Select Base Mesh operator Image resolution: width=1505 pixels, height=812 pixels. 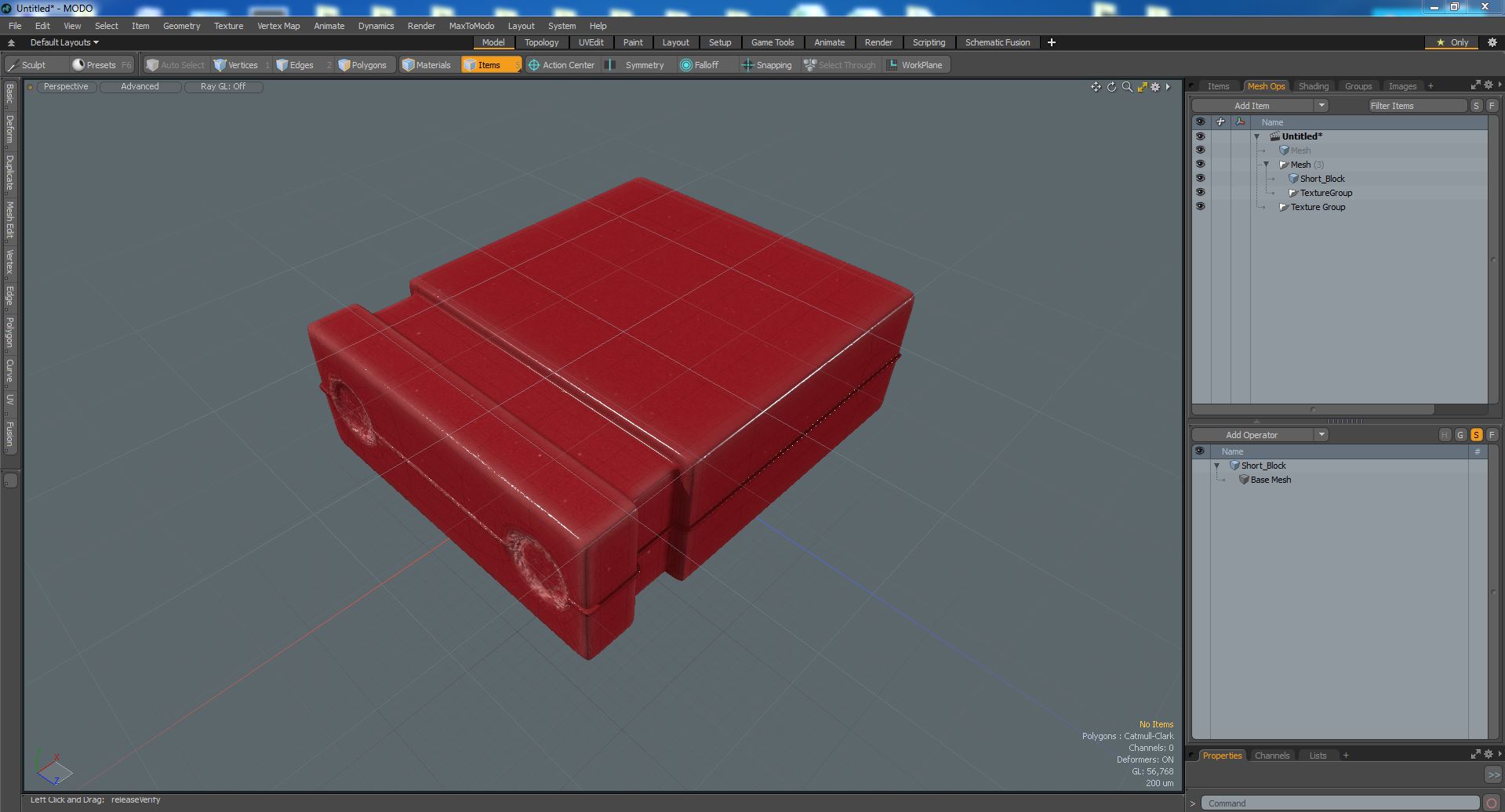(1270, 480)
